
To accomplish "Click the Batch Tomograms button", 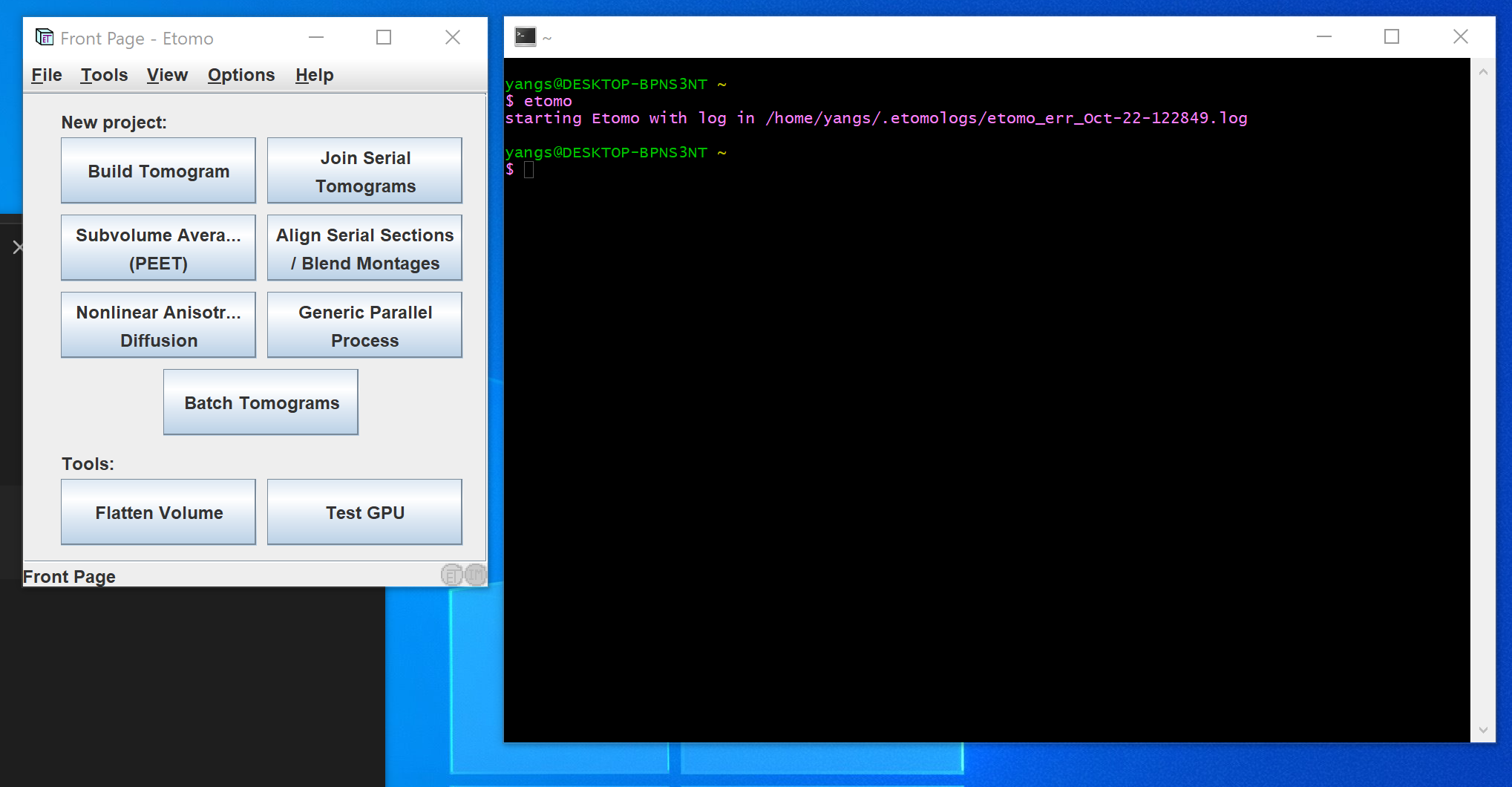I will tap(261, 402).
